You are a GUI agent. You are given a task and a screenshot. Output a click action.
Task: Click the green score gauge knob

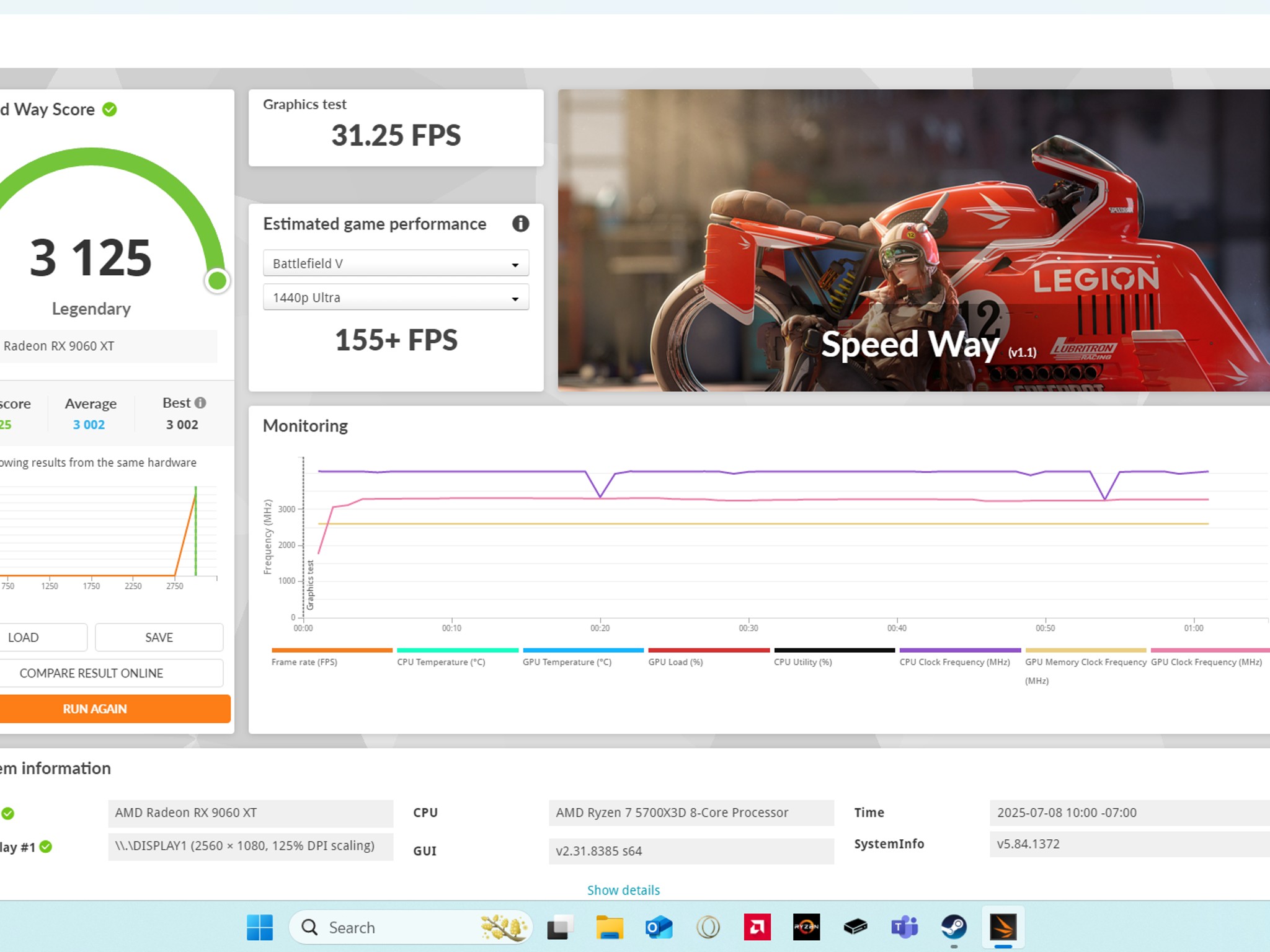[x=217, y=281]
